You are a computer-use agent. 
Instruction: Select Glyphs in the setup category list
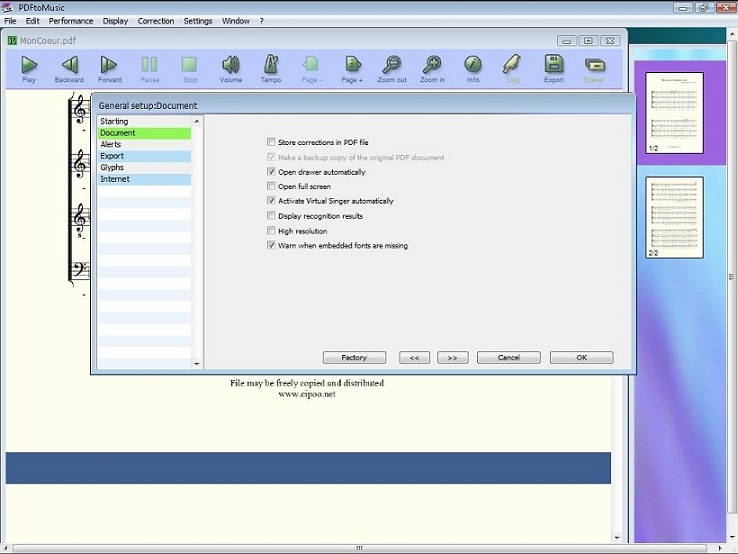click(x=112, y=168)
